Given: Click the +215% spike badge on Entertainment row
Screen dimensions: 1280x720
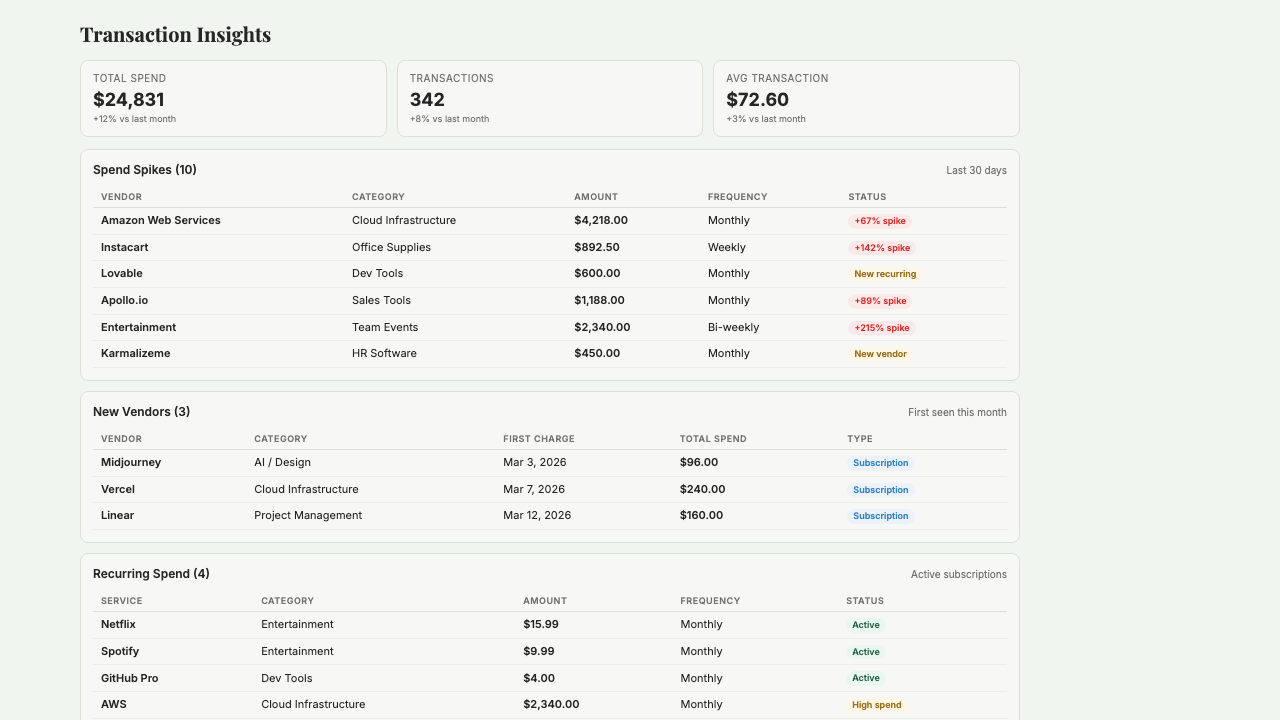Looking at the screenshot, I should (x=880, y=327).
